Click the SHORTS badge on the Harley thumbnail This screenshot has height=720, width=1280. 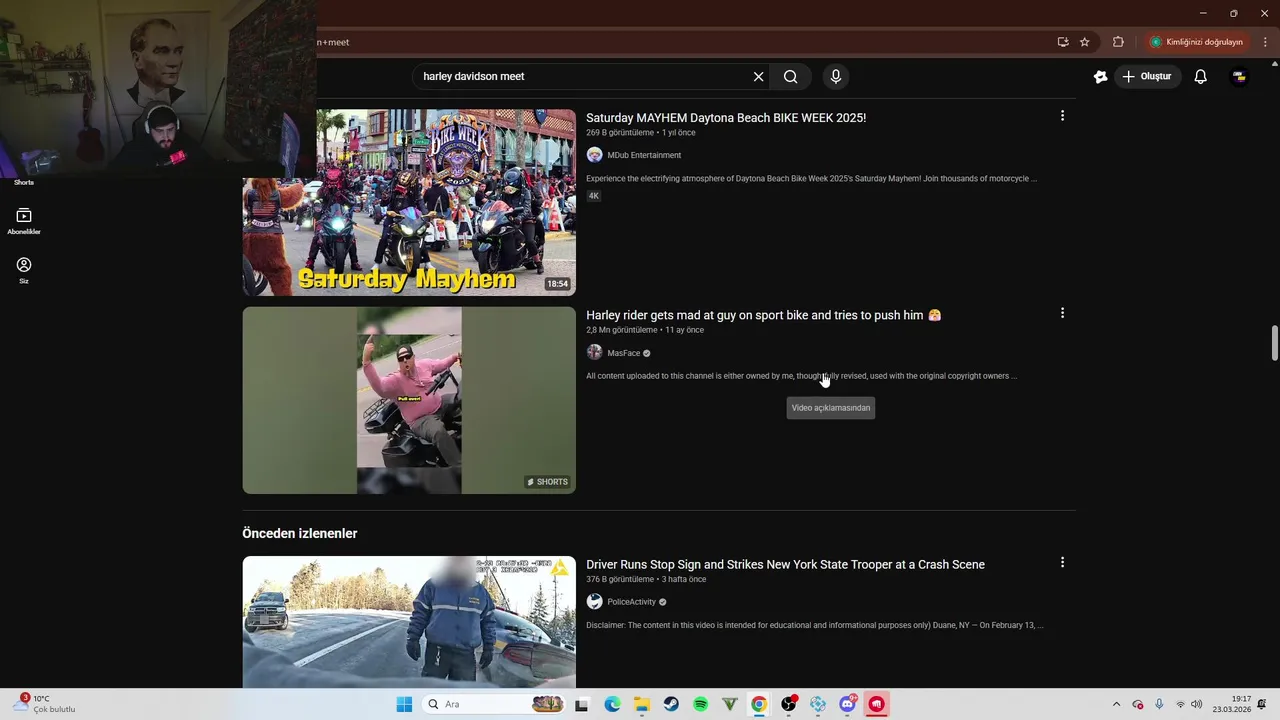(548, 482)
